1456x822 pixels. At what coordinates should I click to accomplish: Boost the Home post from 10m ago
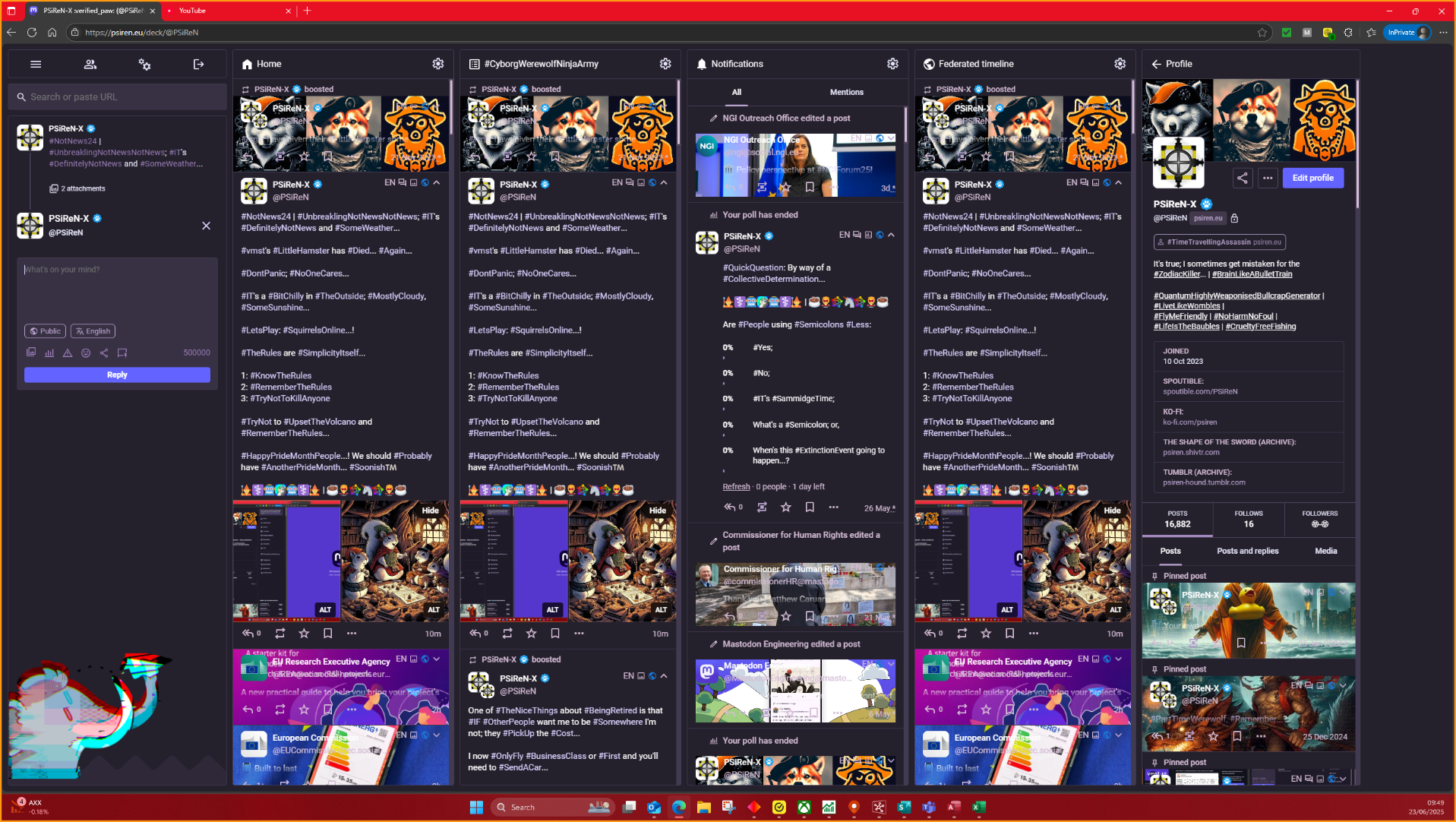(x=280, y=633)
